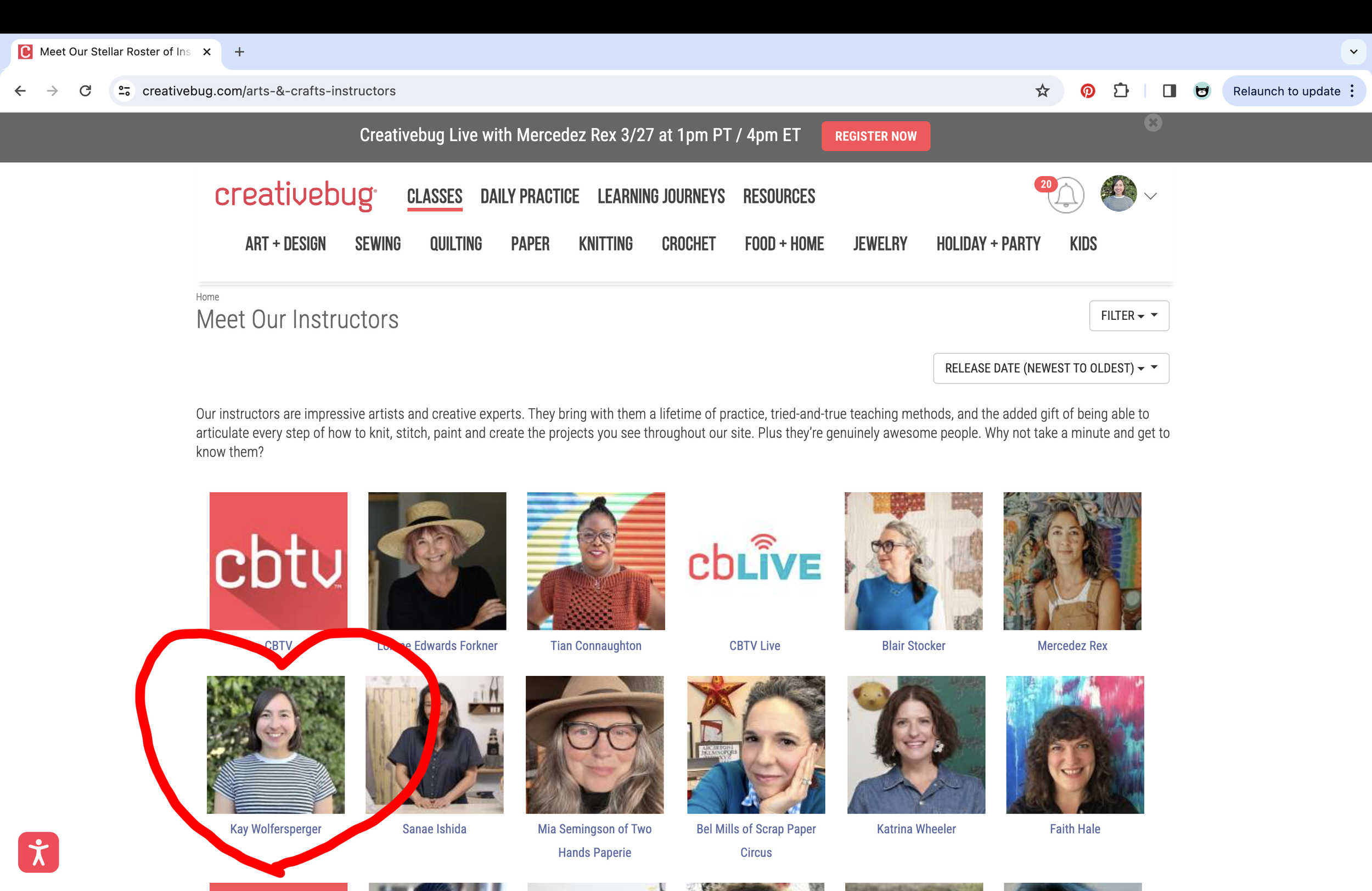Expand the FILTER dropdown
The width and height of the screenshot is (1372, 891).
click(1129, 315)
